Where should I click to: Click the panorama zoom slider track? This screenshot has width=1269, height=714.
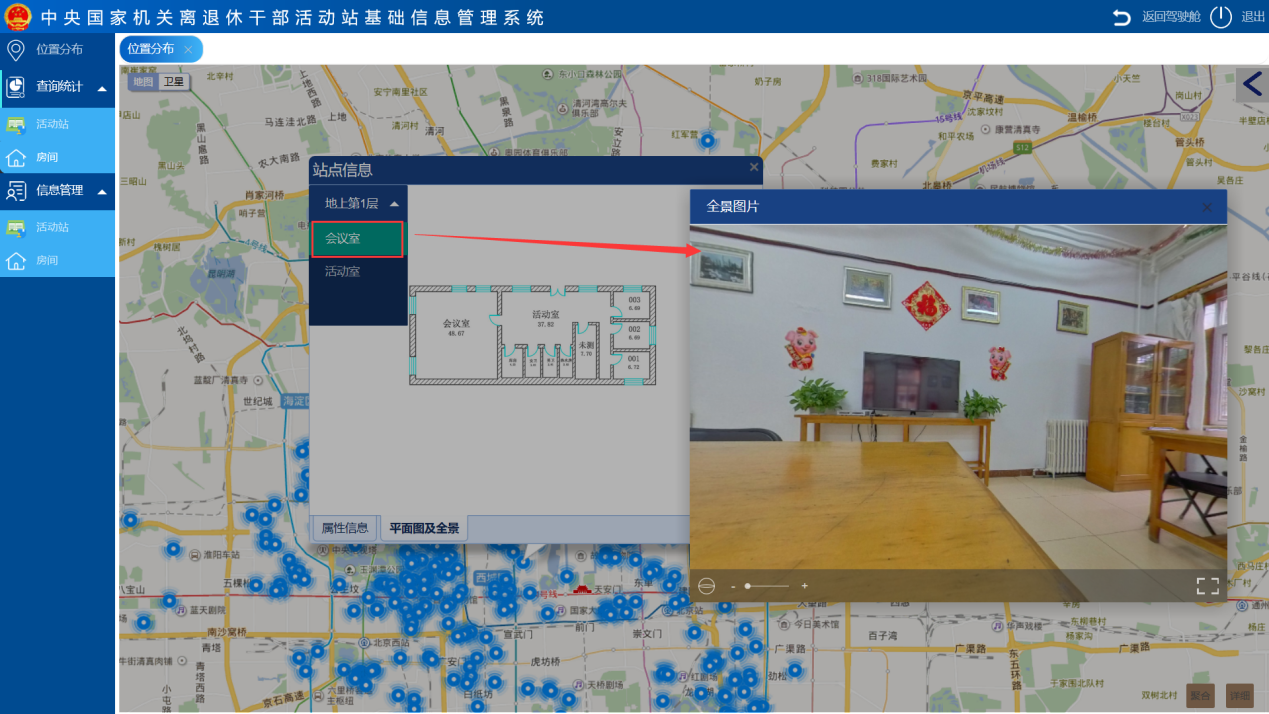768,586
